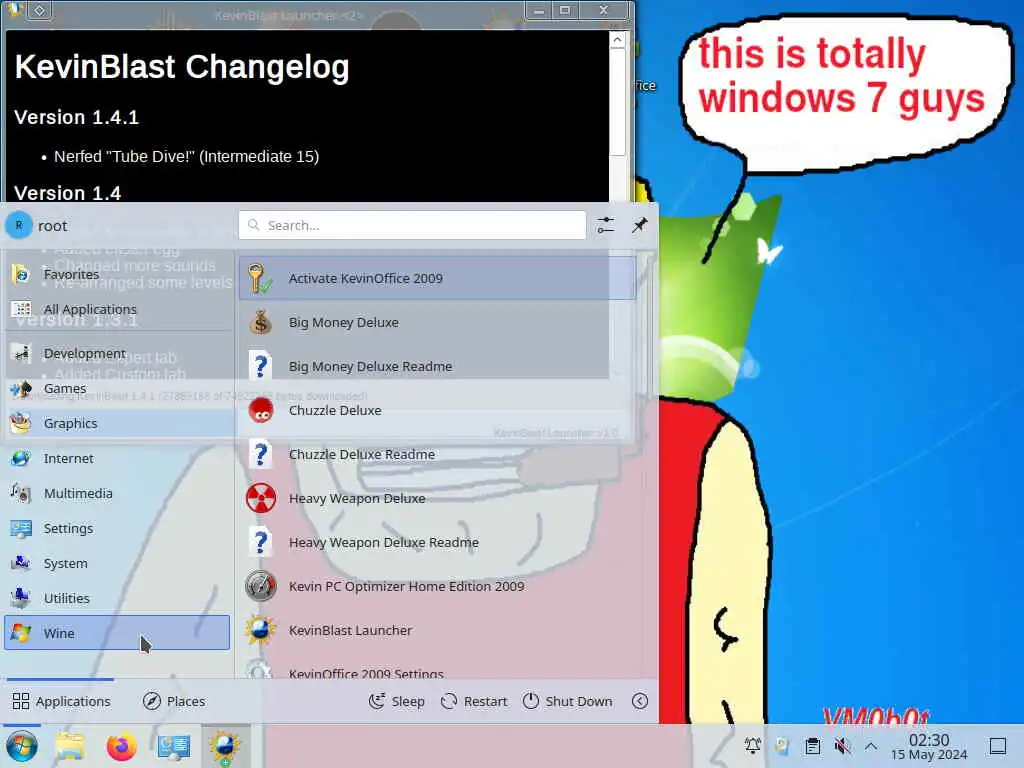Launch Big Money Deluxe money bag icon
Screen dimensions: 1024x768
click(x=261, y=322)
